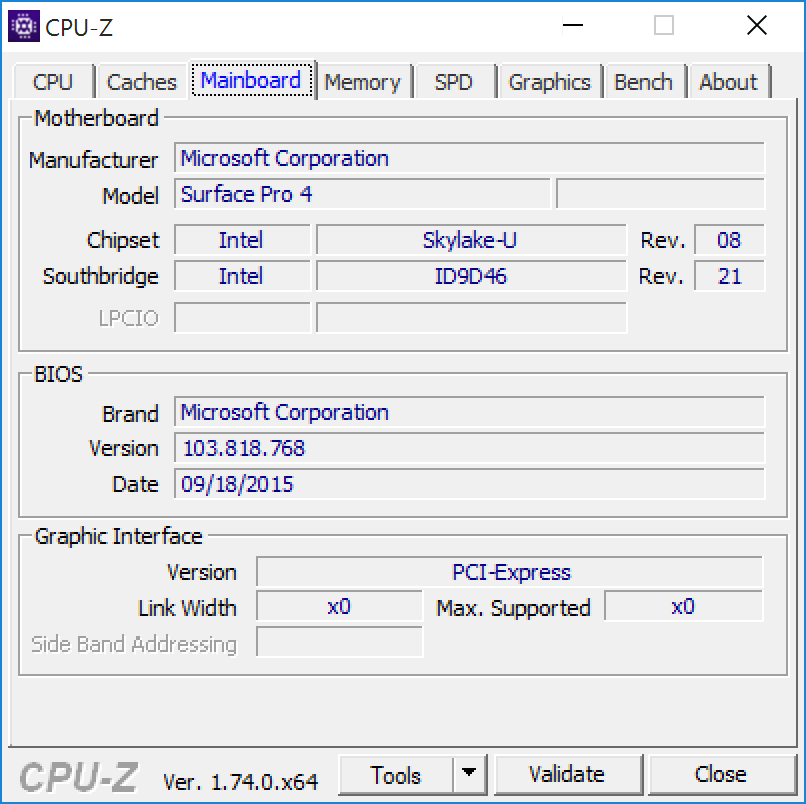
Task: Open the Tools dropdown arrow
Action: pyautogui.click(x=468, y=774)
